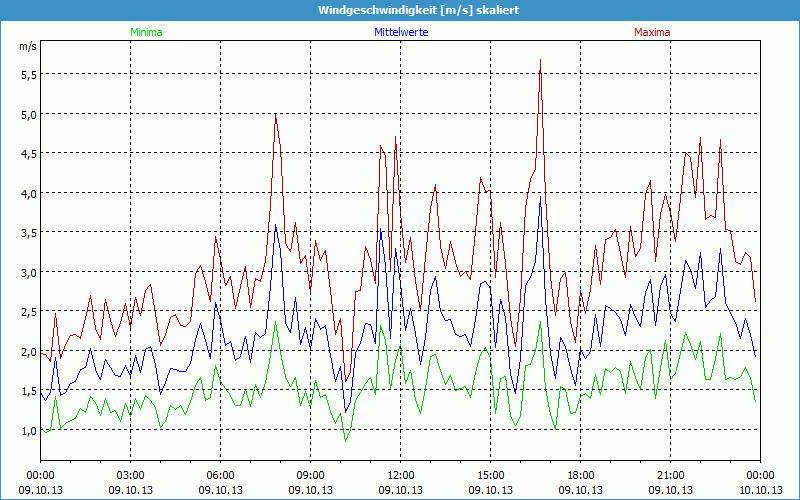Click the 09:00 time axis label
800x500 pixels.
(x=311, y=476)
